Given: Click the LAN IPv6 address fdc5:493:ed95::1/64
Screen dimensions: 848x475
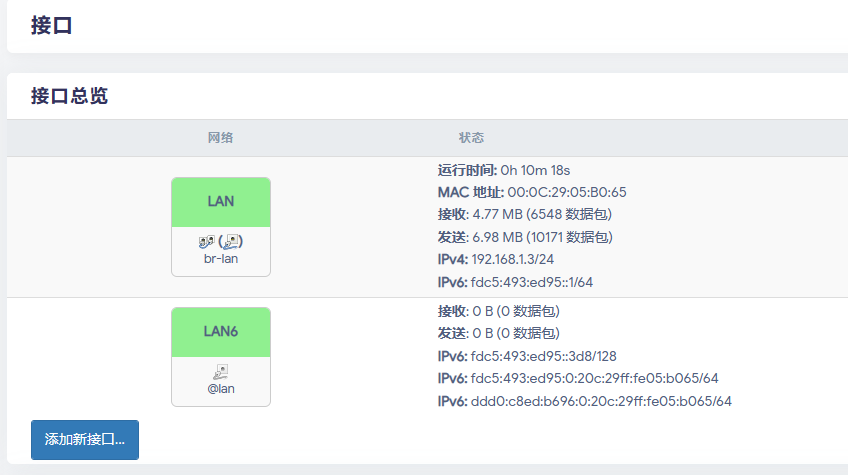Looking at the screenshot, I should pos(532,282).
